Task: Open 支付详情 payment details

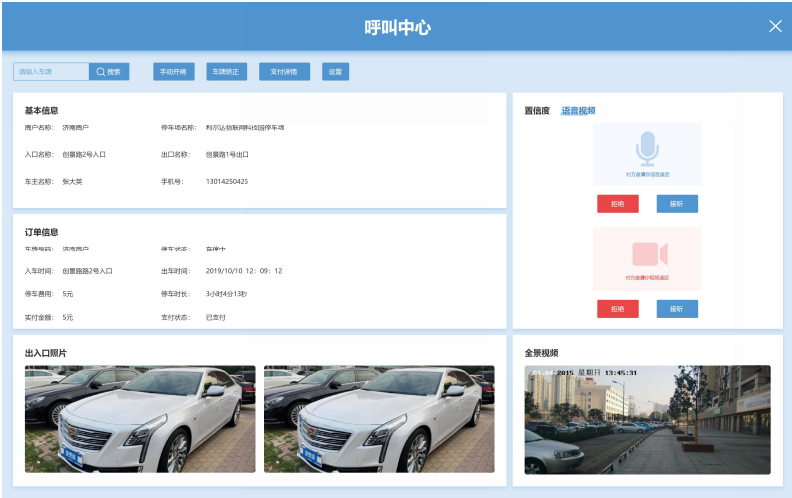Action: (284, 72)
